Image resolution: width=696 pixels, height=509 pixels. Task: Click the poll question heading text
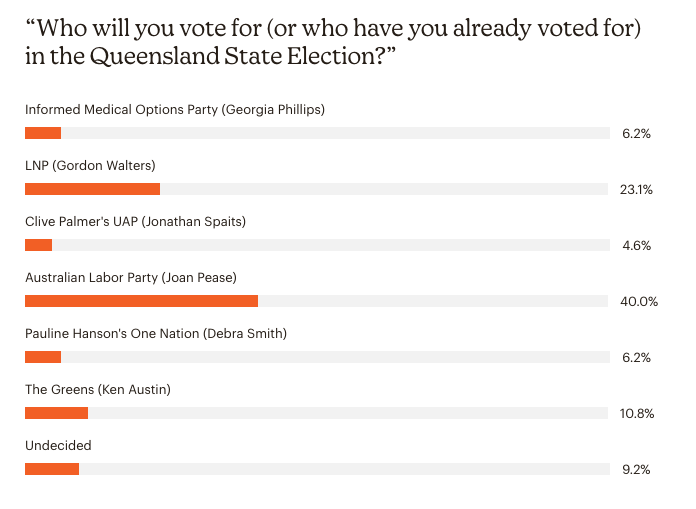pyautogui.click(x=333, y=42)
